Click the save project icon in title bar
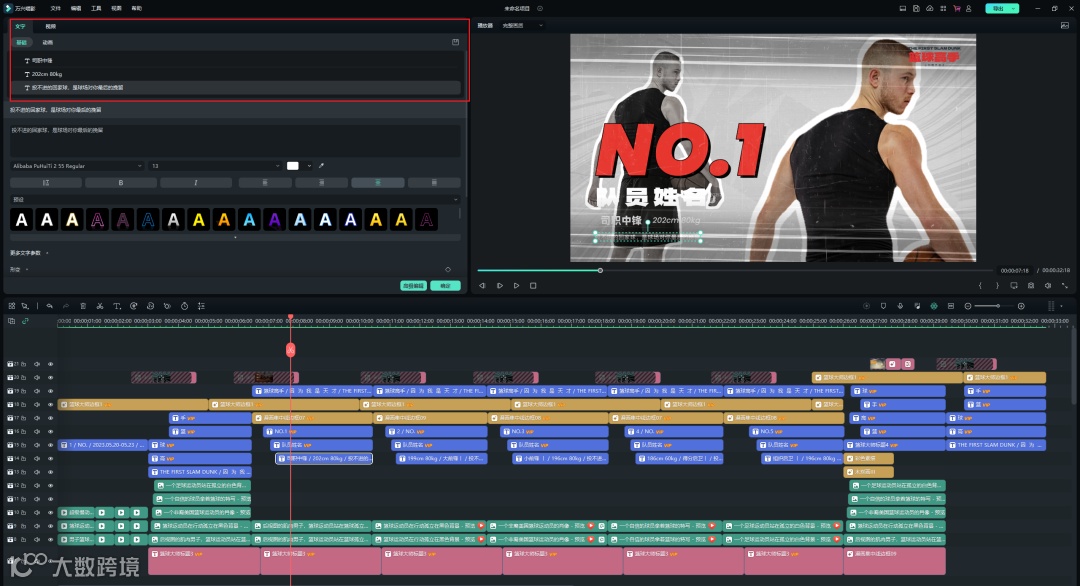1080x586 pixels. (916, 8)
